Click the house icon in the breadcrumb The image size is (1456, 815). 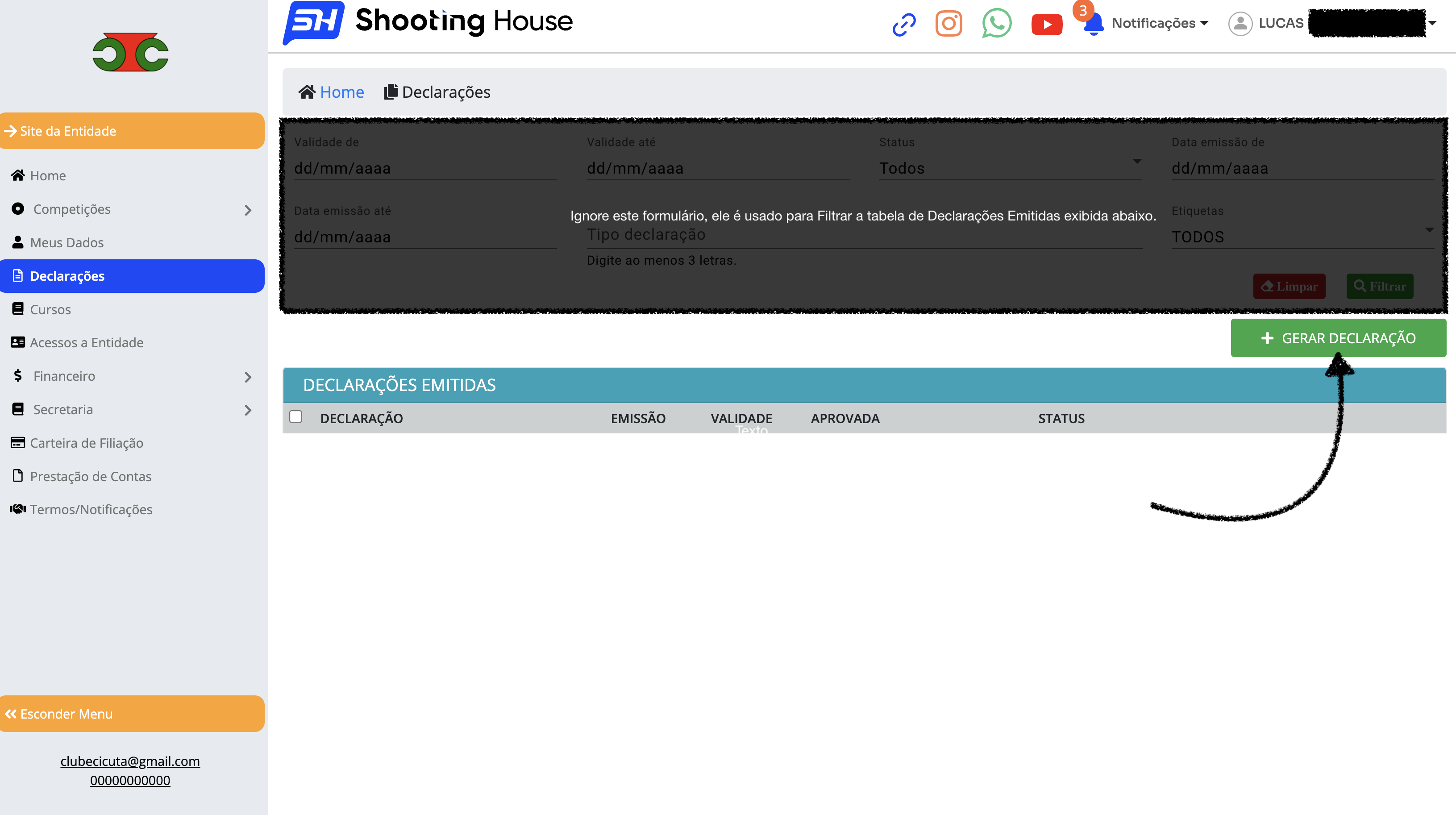pos(307,91)
